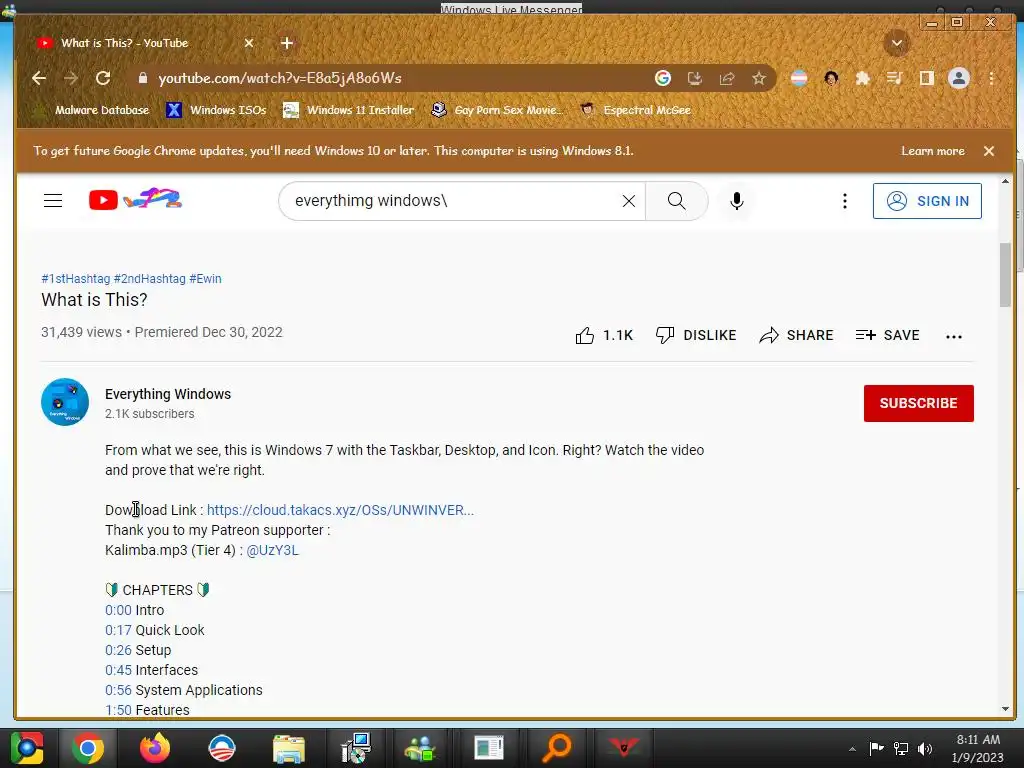Image resolution: width=1024 pixels, height=768 pixels.
Task: Open the volume tray icon
Action: [x=925, y=748]
